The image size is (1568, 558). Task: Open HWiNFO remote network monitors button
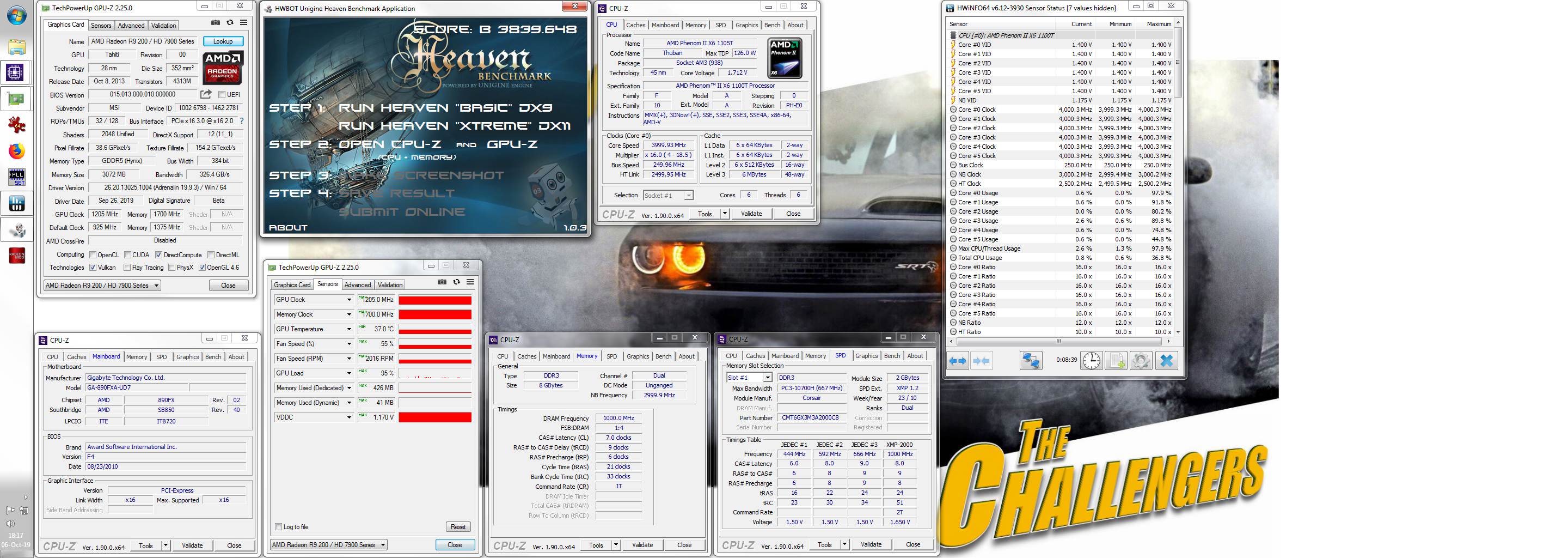[1031, 361]
